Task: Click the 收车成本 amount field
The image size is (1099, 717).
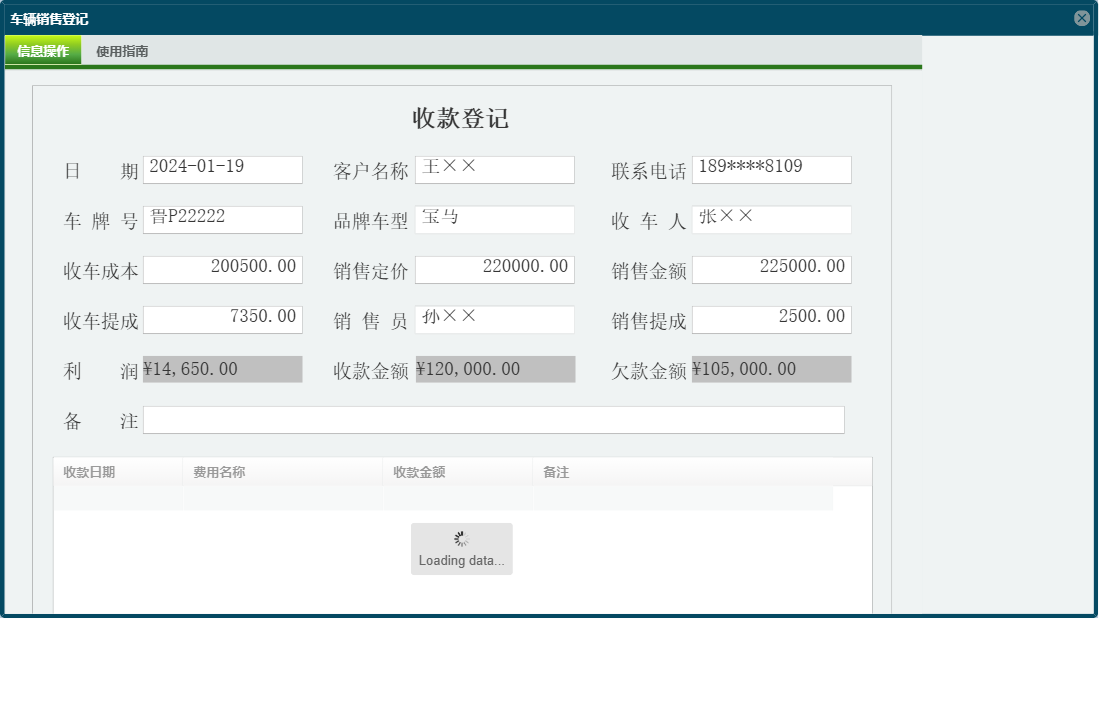Action: (222, 269)
